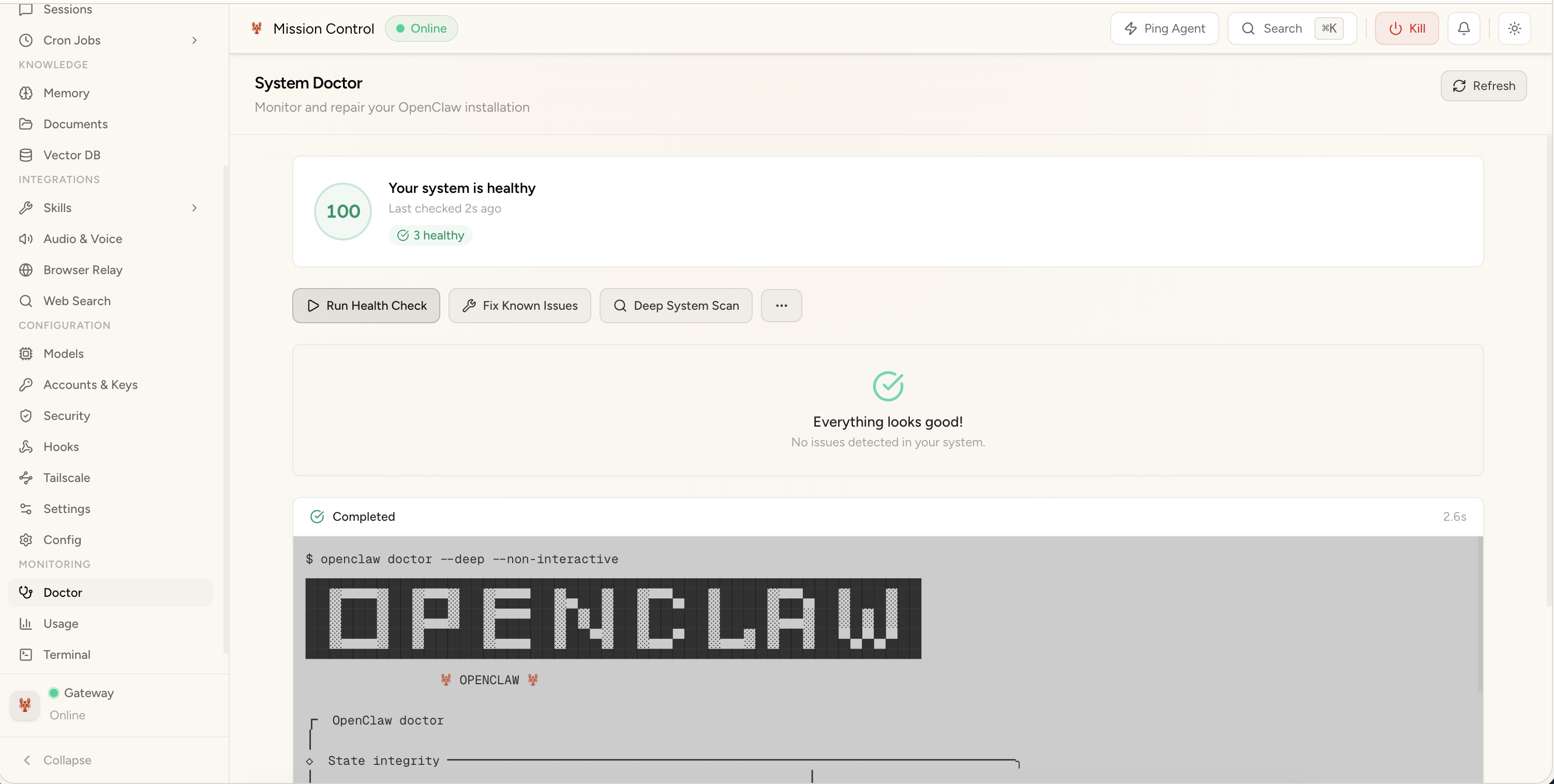Open Accounts & Keys configuration

point(91,384)
